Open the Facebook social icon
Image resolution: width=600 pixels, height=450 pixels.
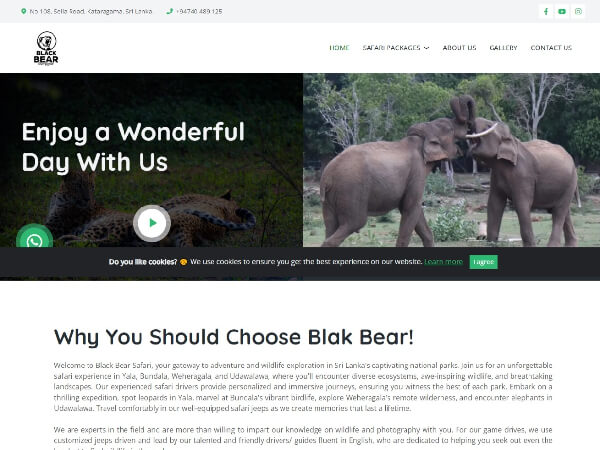tap(546, 11)
